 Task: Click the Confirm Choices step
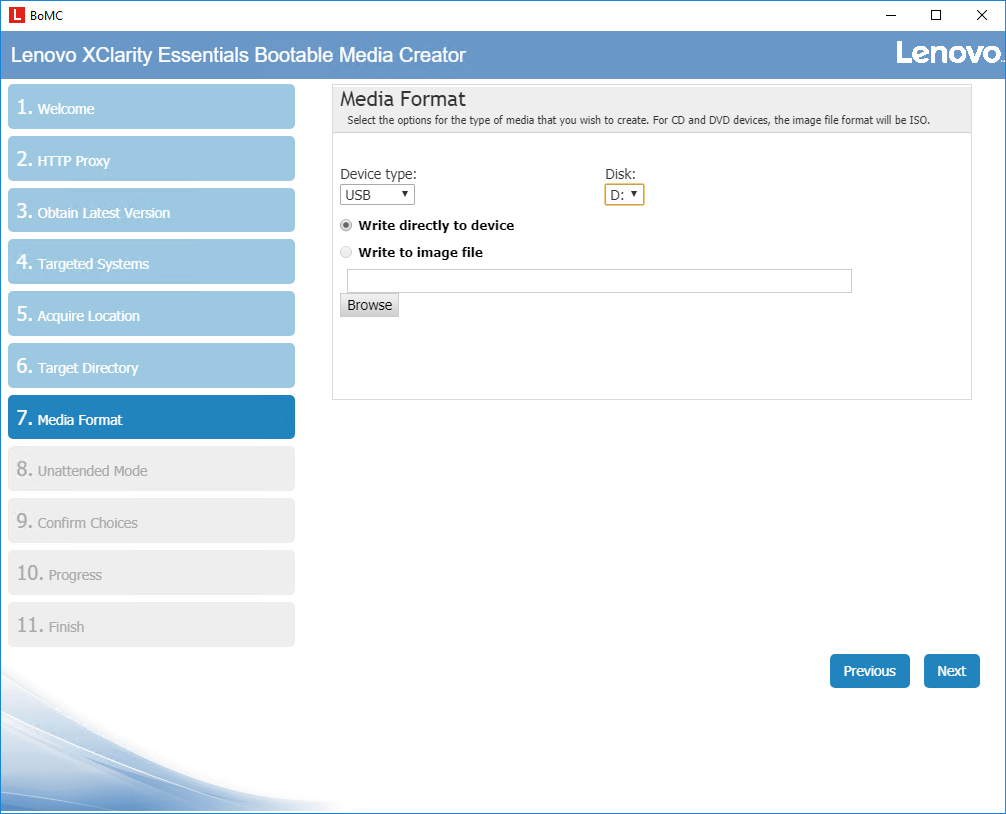pos(151,521)
